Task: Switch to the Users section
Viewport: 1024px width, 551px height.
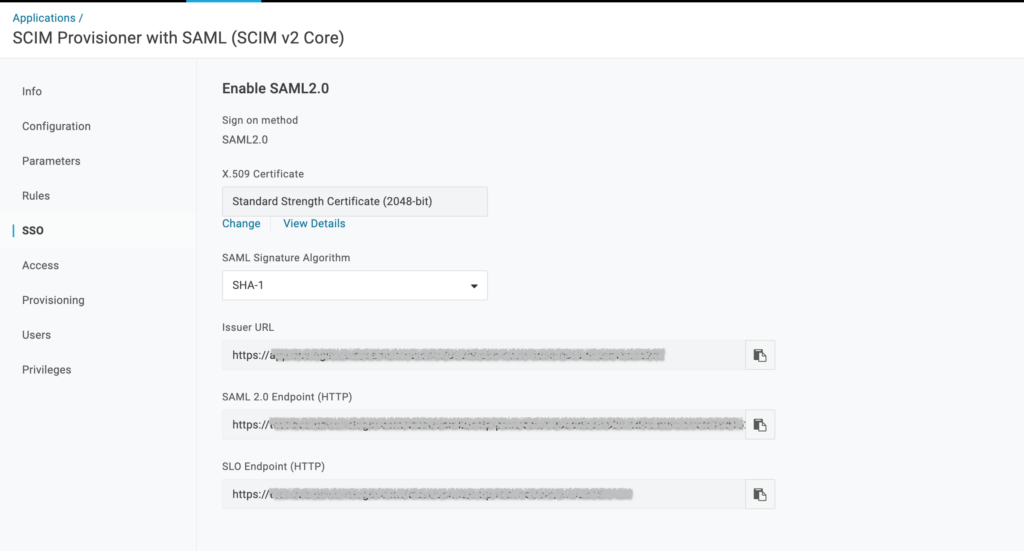Action: [36, 335]
